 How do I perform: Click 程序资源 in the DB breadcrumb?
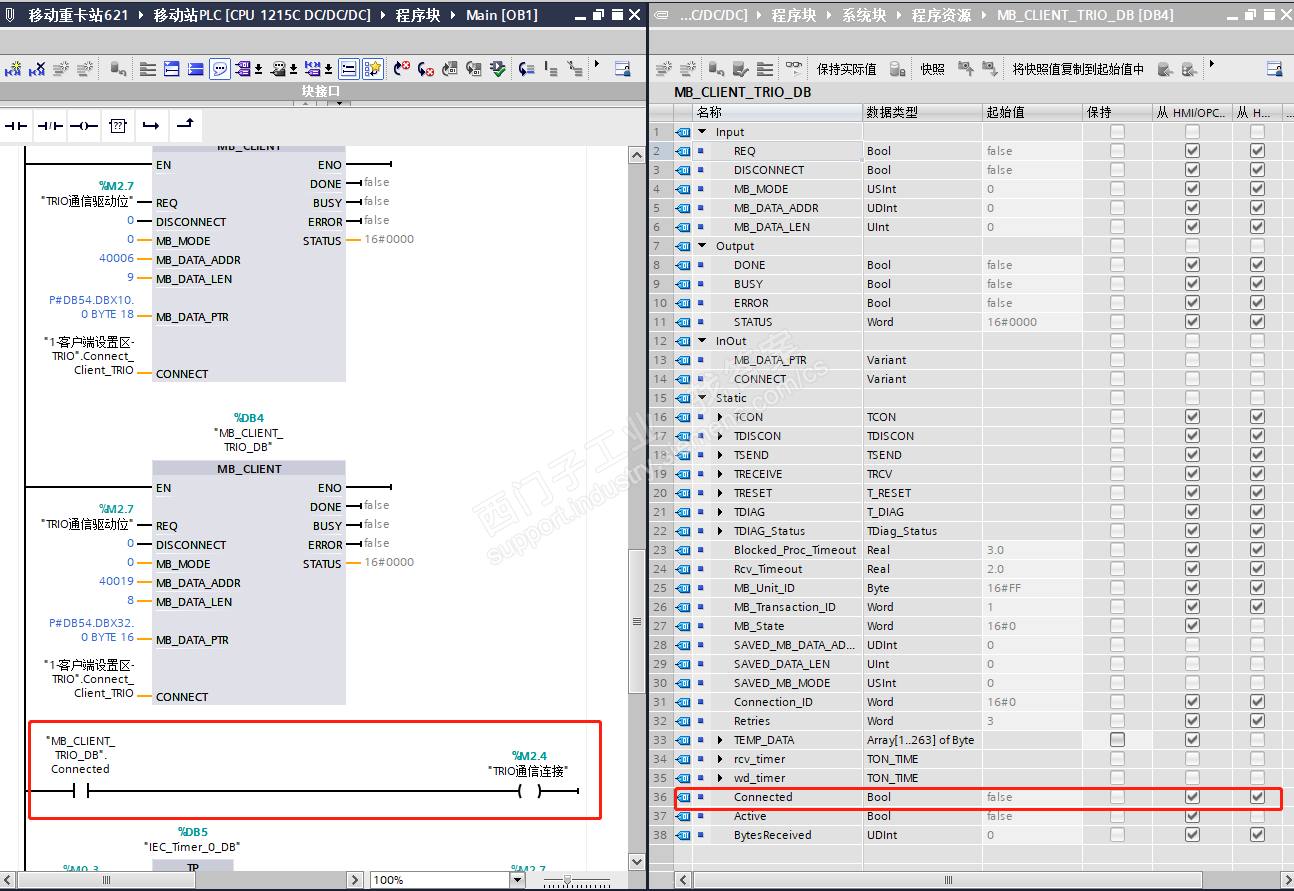(x=941, y=15)
